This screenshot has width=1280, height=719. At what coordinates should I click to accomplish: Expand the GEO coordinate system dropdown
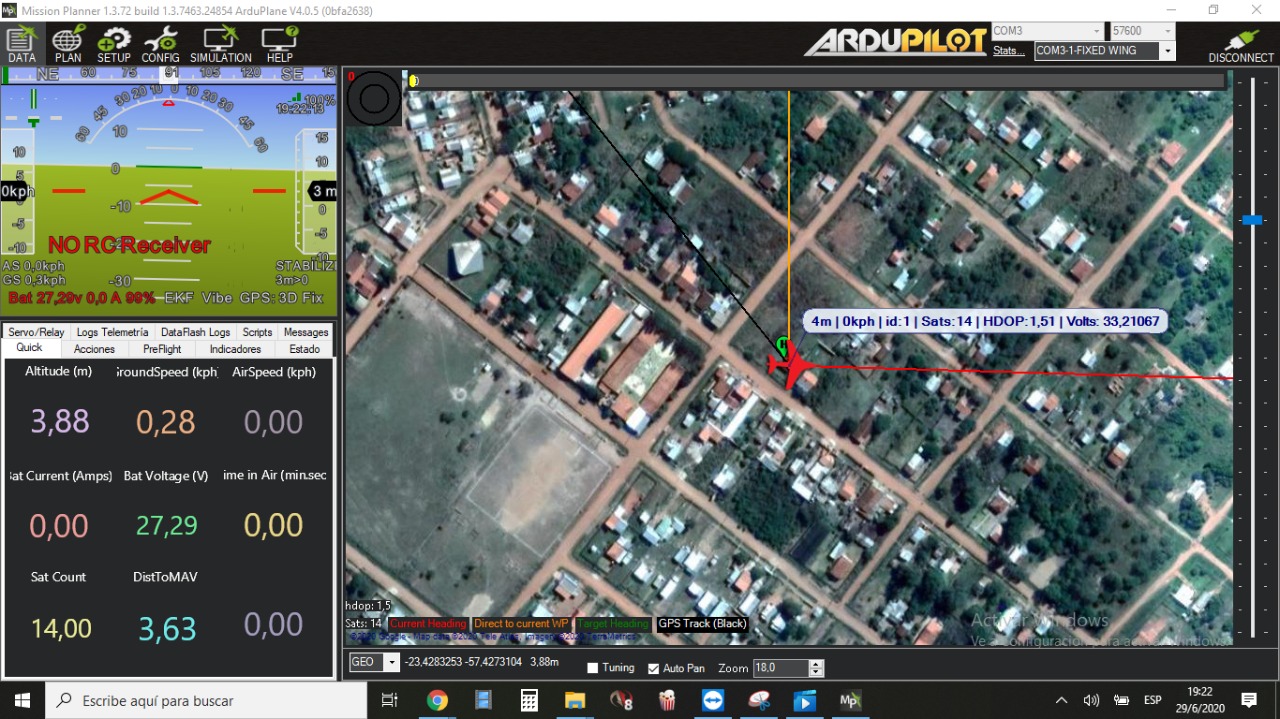coord(391,662)
